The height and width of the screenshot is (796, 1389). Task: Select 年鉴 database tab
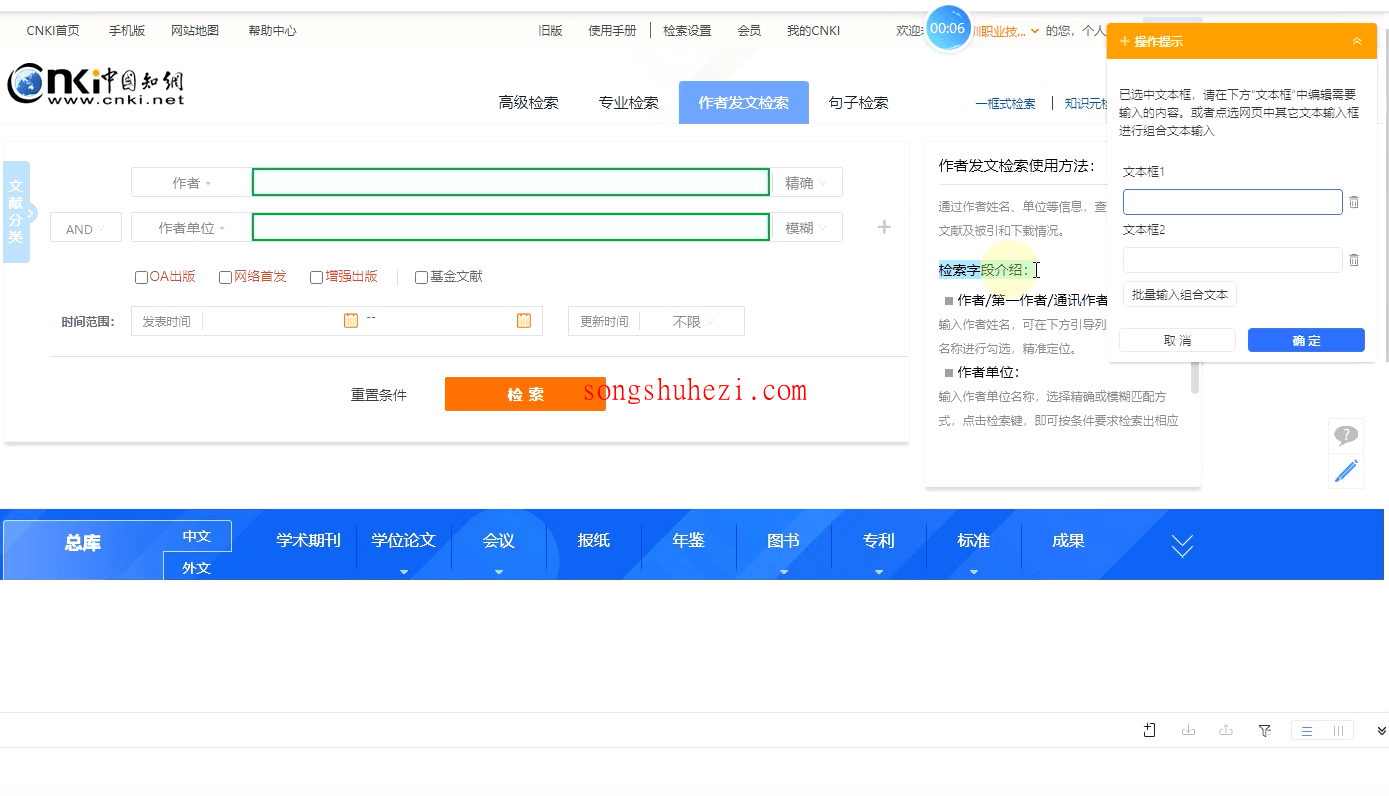click(689, 541)
